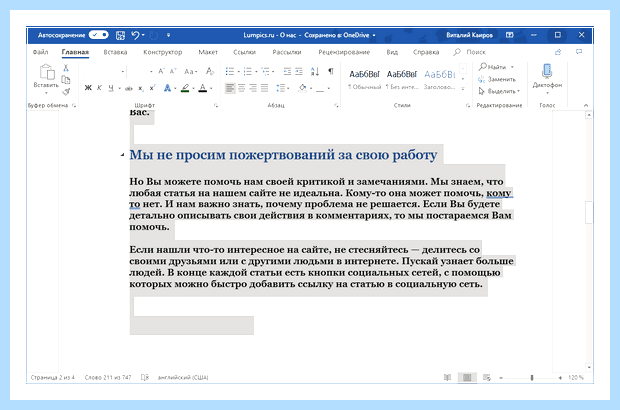Click the sort icon
620x410 pixels.
point(315,72)
